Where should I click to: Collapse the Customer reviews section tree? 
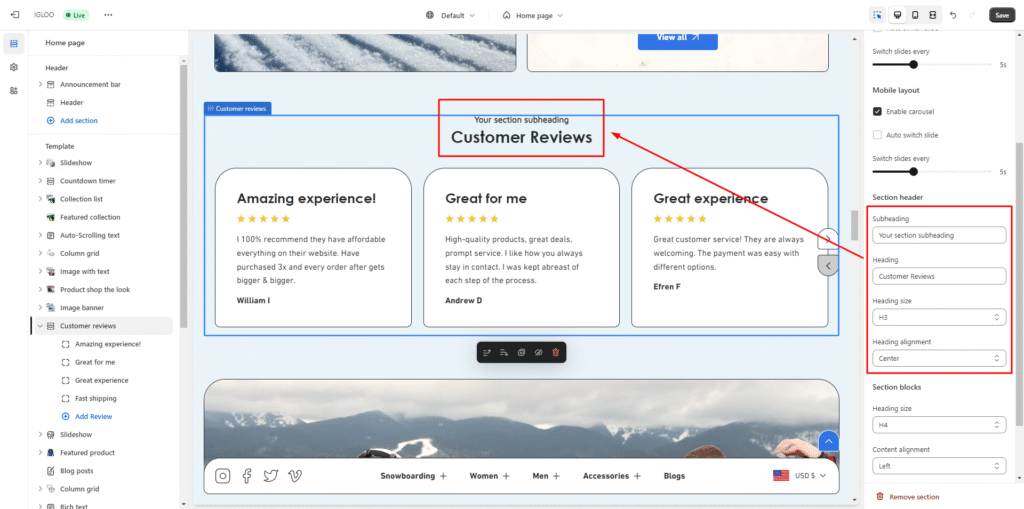tap(40, 326)
